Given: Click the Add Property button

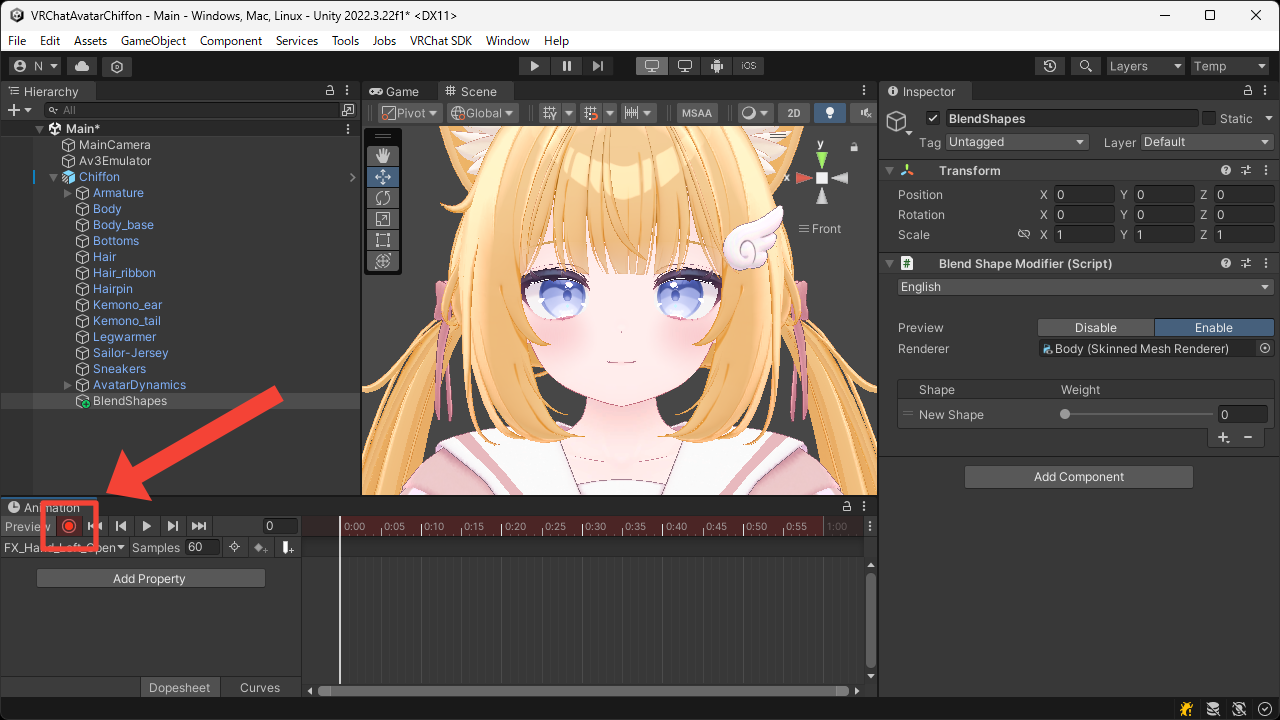Looking at the screenshot, I should (x=150, y=579).
